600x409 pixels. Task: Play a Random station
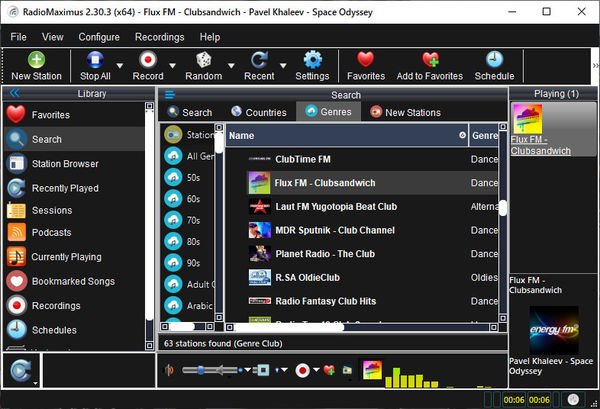tap(204, 66)
